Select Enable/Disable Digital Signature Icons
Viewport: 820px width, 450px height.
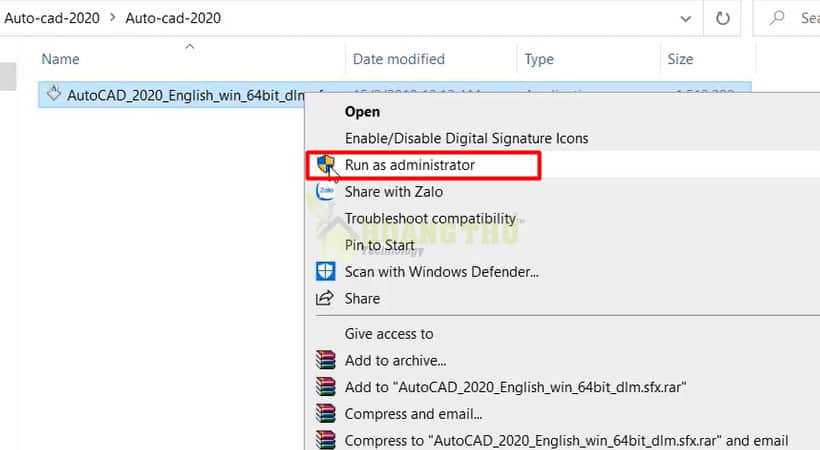point(466,138)
